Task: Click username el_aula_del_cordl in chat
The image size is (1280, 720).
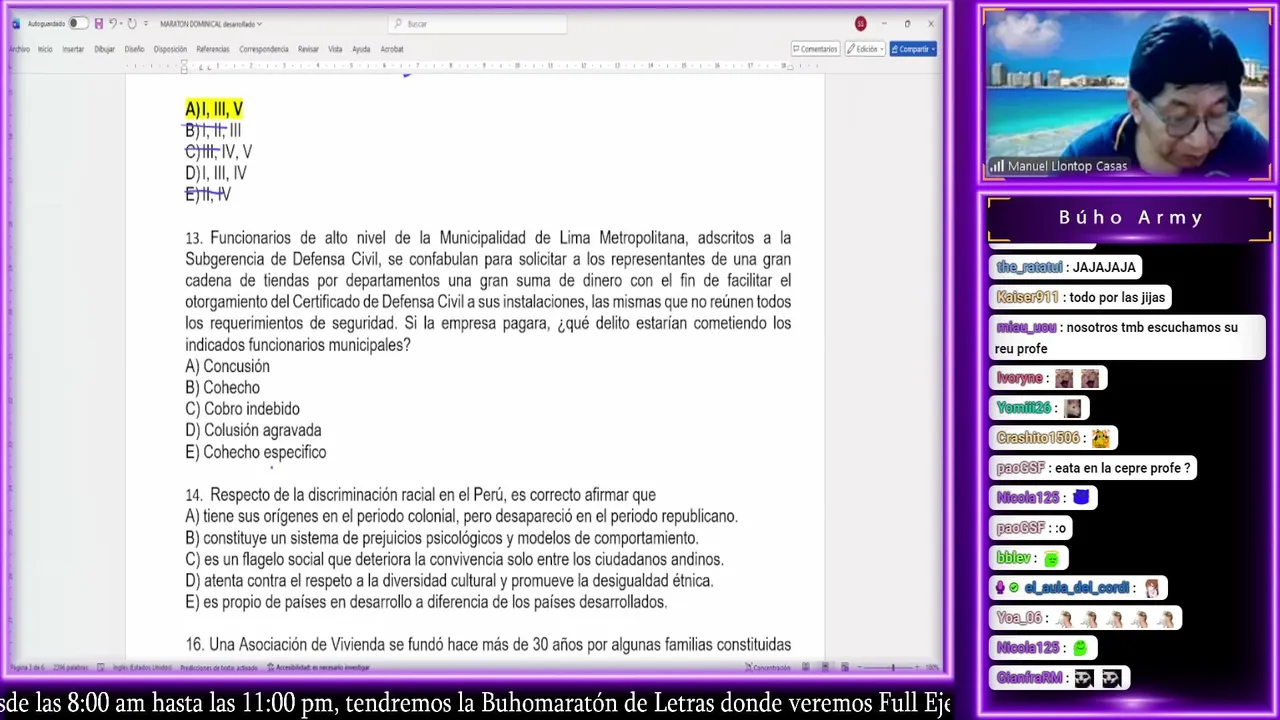Action: pos(1076,588)
